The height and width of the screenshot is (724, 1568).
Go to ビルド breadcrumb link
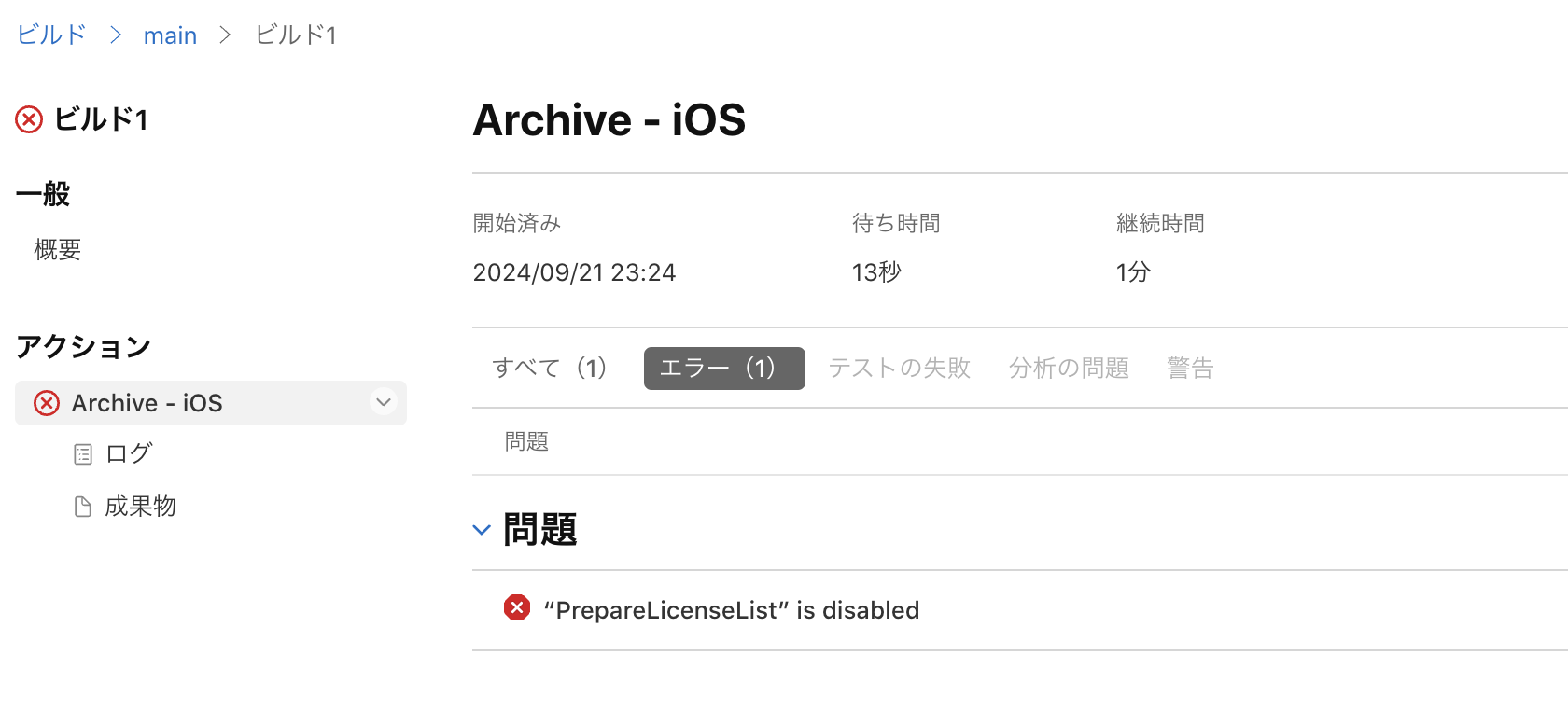pyautogui.click(x=51, y=35)
